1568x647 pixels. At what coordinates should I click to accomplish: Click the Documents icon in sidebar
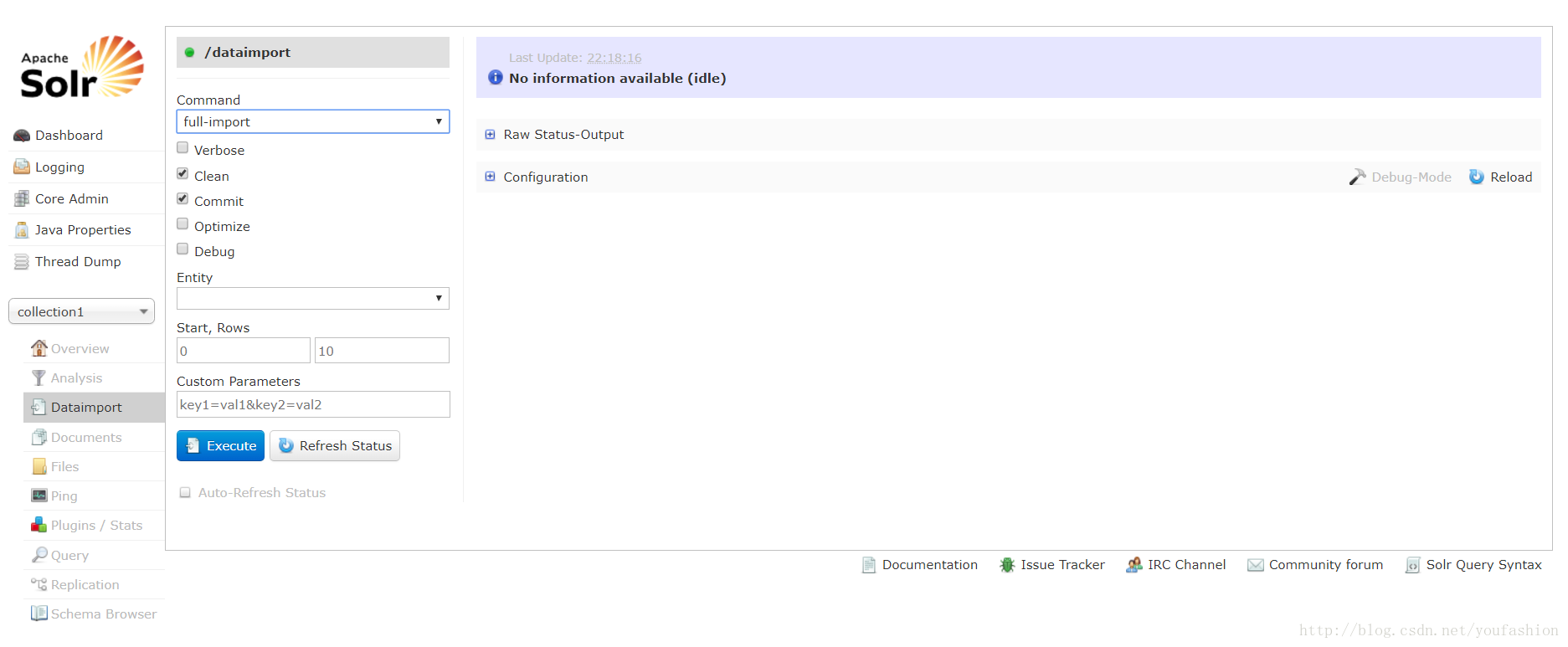pyautogui.click(x=39, y=437)
